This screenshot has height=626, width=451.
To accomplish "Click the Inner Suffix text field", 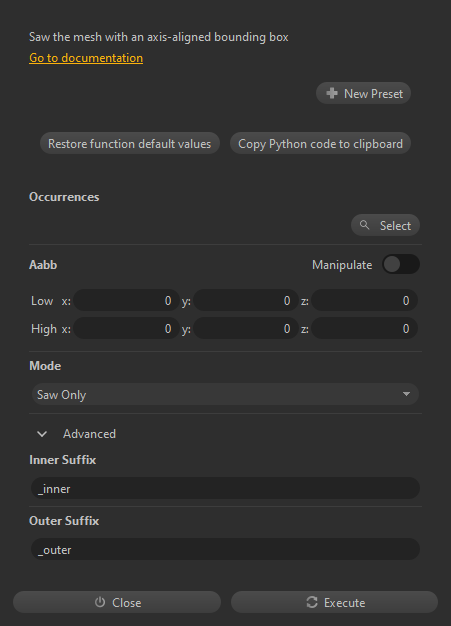I will pos(225,488).
